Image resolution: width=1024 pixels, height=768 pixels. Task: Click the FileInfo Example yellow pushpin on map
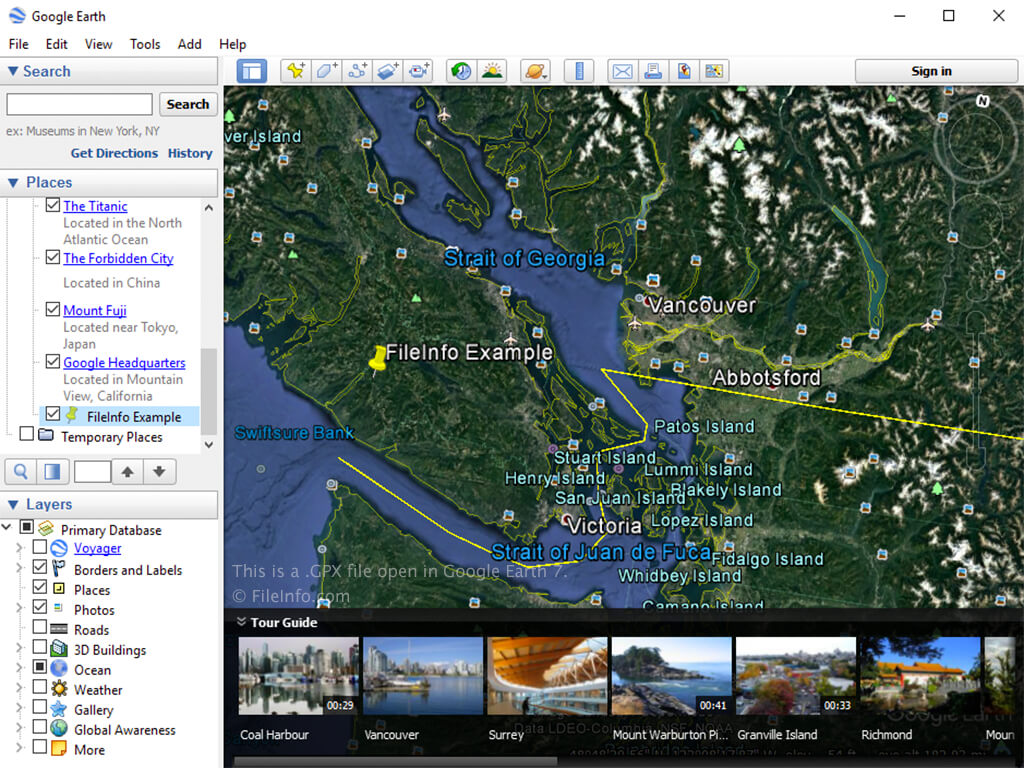click(x=378, y=360)
